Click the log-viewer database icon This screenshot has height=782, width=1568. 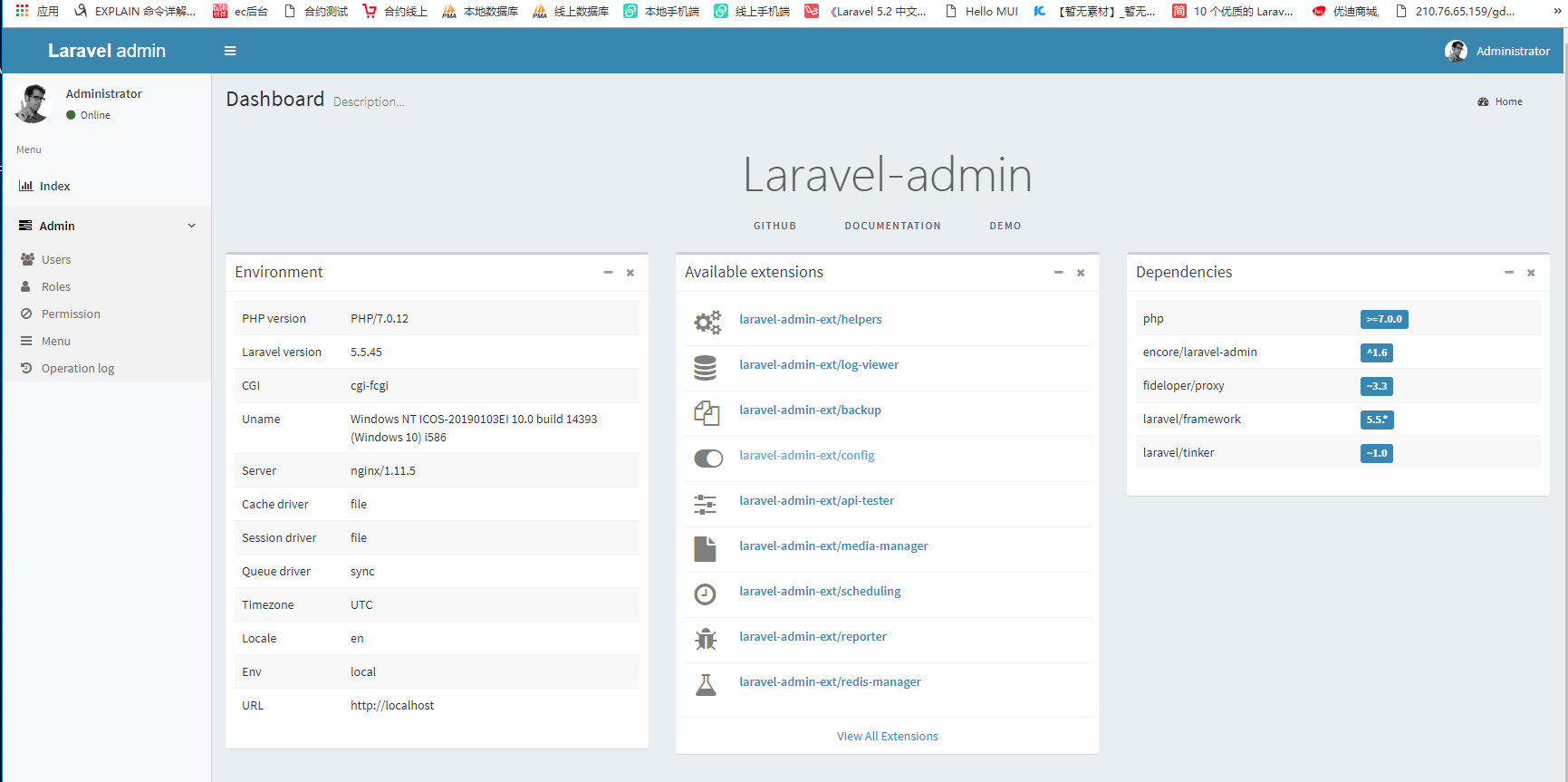pyautogui.click(x=705, y=367)
